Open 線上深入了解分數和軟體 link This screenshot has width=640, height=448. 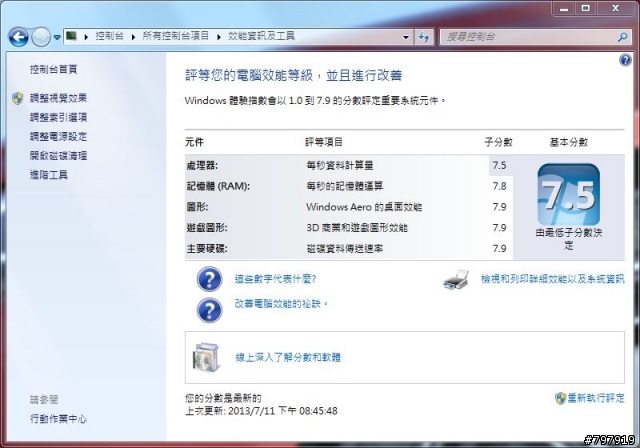288,357
